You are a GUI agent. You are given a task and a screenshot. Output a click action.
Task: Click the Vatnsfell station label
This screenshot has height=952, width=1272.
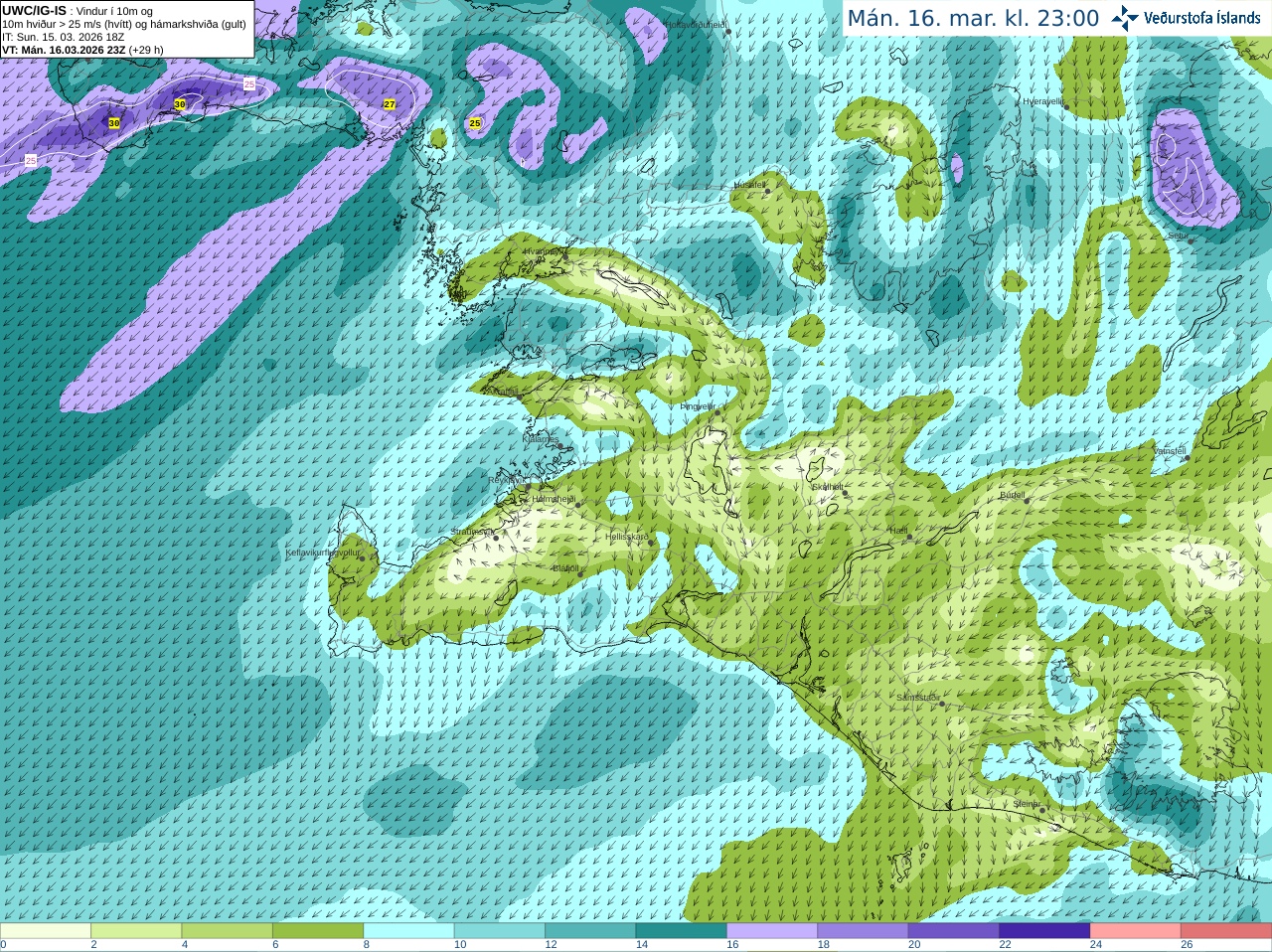(1170, 451)
